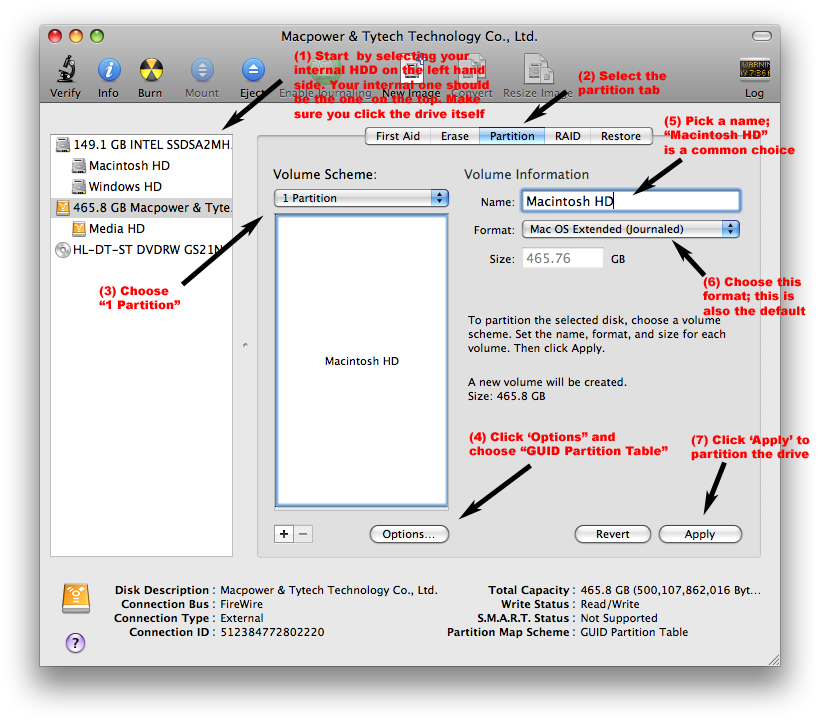
Task: Select the HL-DT-ST DVDRW drive
Action: pyautogui.click(x=142, y=249)
